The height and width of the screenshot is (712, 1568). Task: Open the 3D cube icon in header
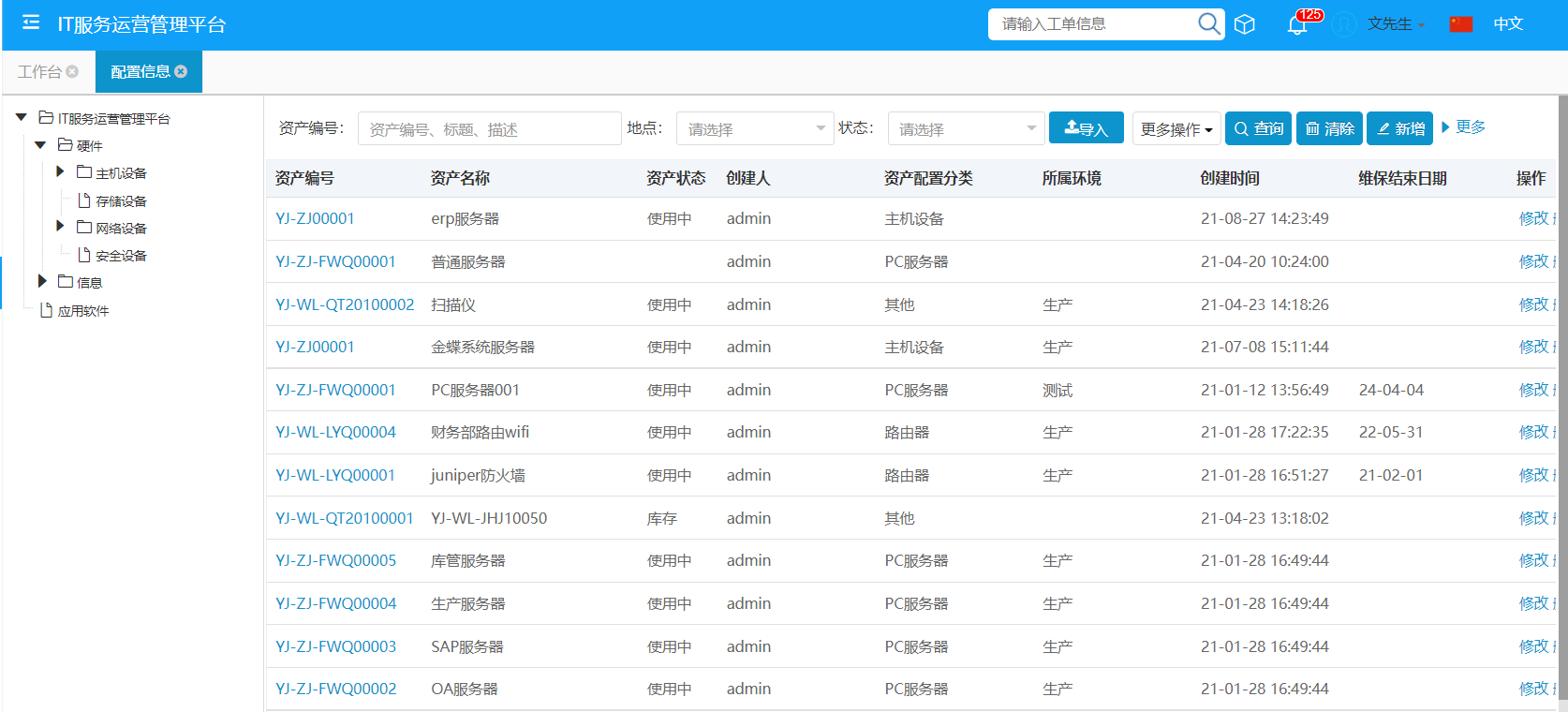pos(1244,24)
